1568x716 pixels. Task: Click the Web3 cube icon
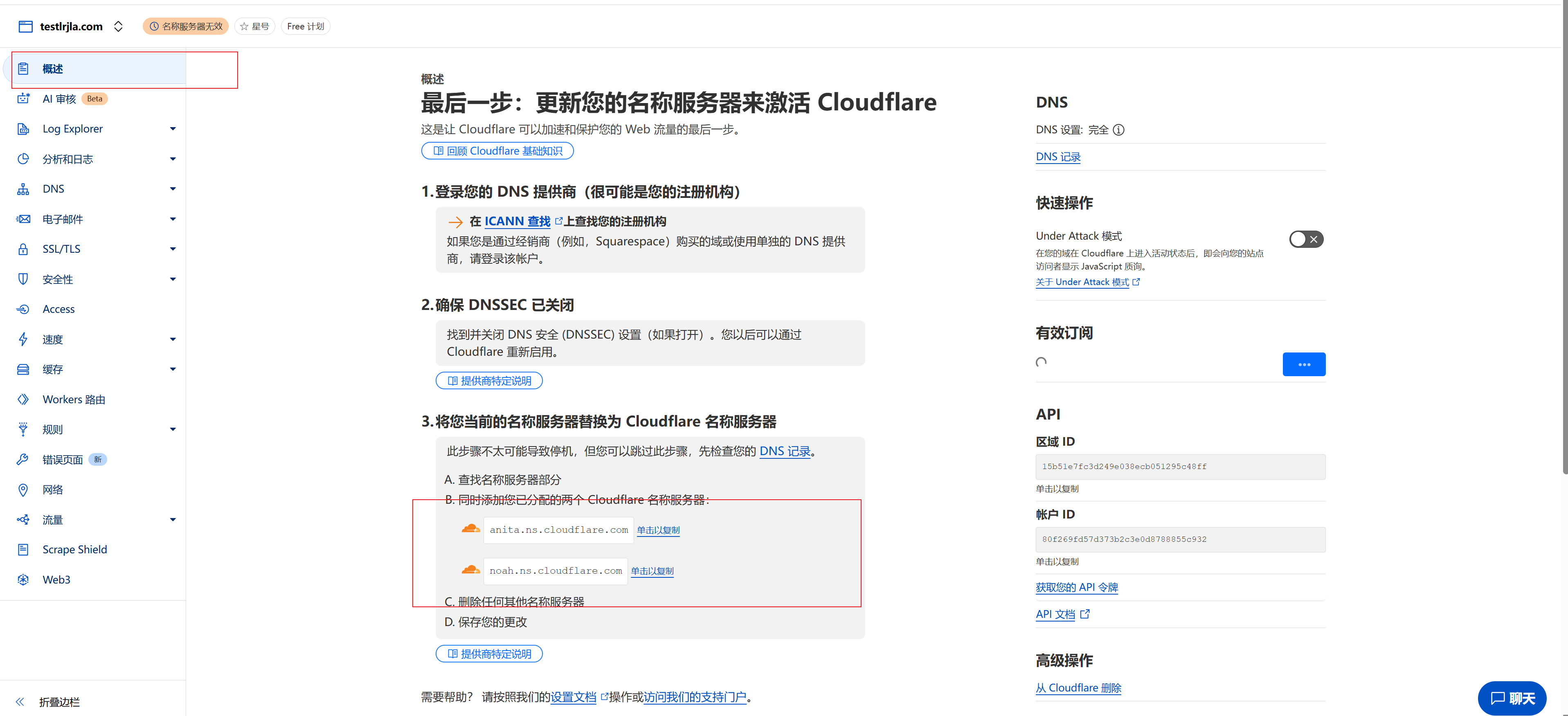23,580
